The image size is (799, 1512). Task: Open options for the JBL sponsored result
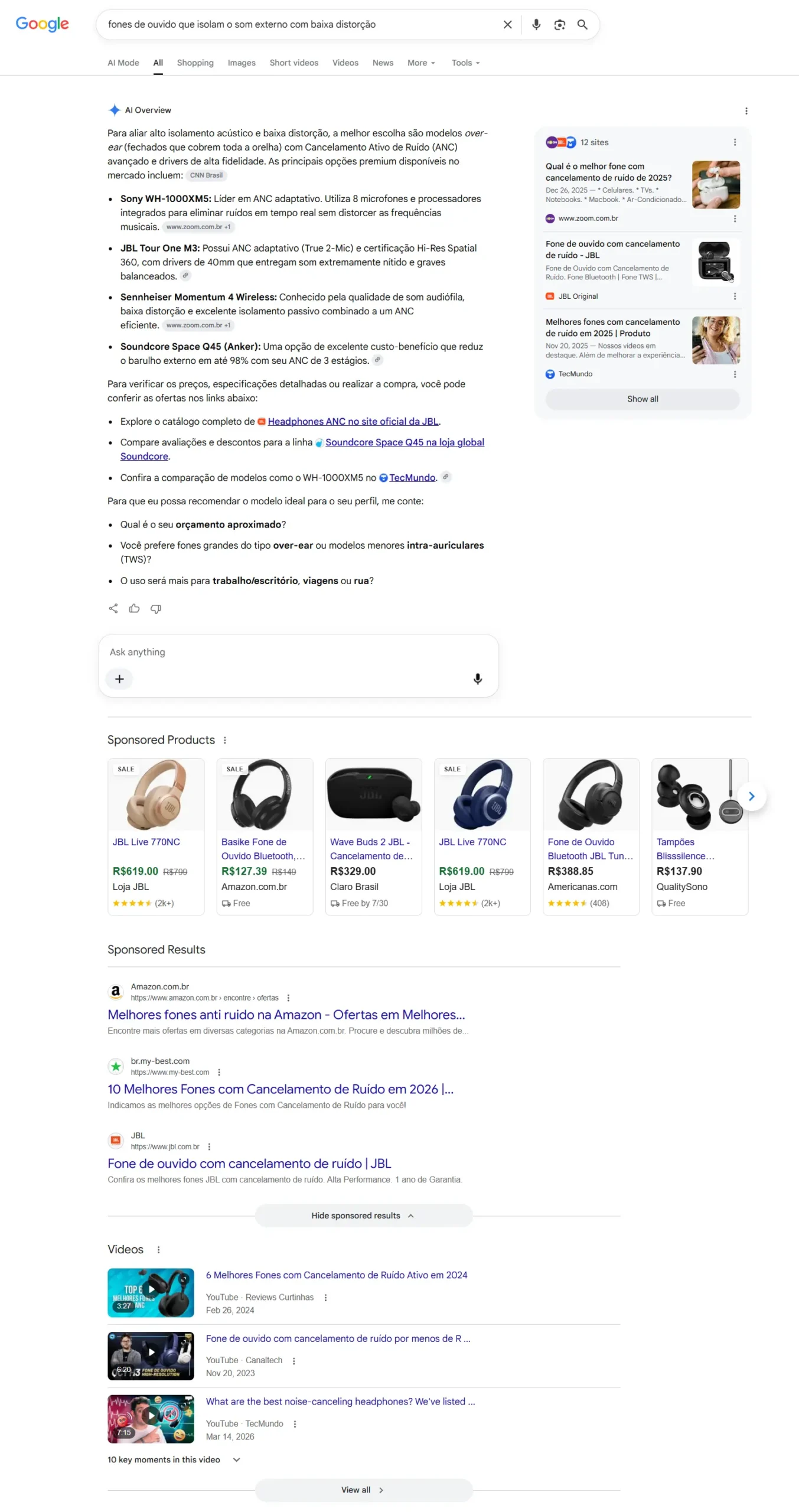click(209, 1147)
